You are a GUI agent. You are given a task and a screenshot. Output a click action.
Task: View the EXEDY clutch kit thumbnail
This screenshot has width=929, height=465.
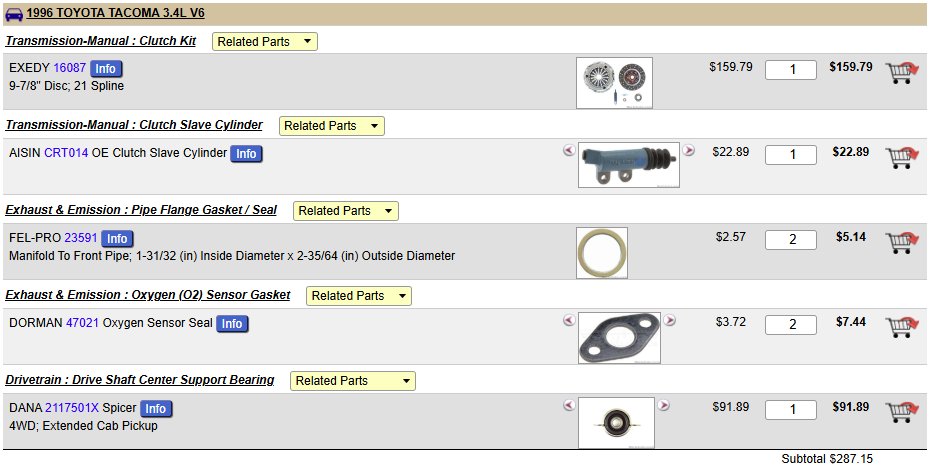614,83
